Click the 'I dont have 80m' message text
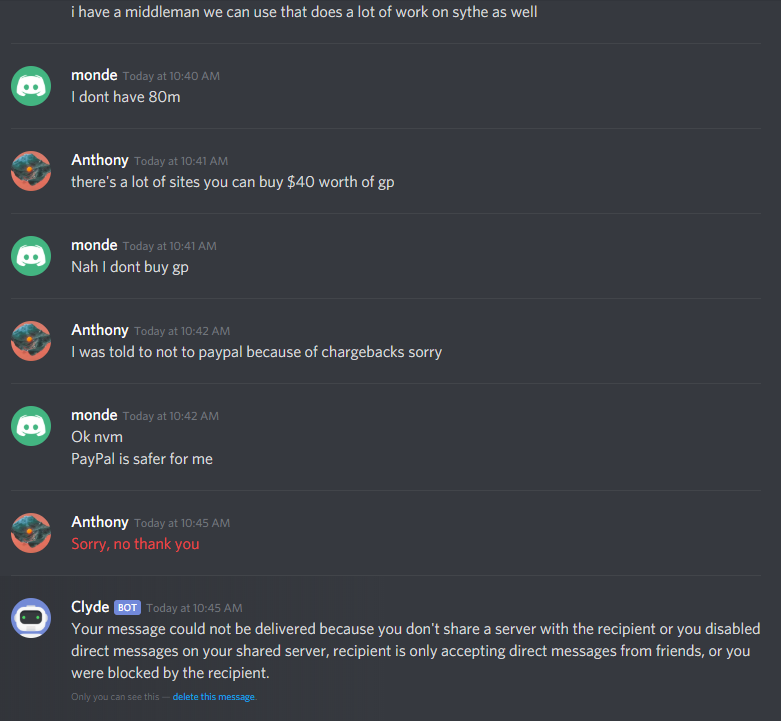781x721 pixels. 126,97
